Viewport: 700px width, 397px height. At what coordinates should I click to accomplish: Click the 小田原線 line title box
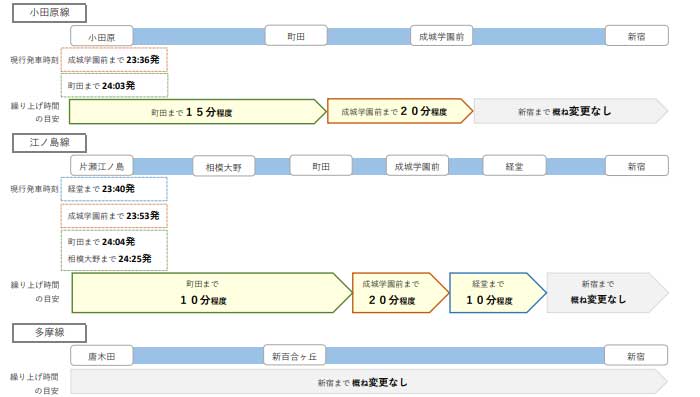click(49, 13)
